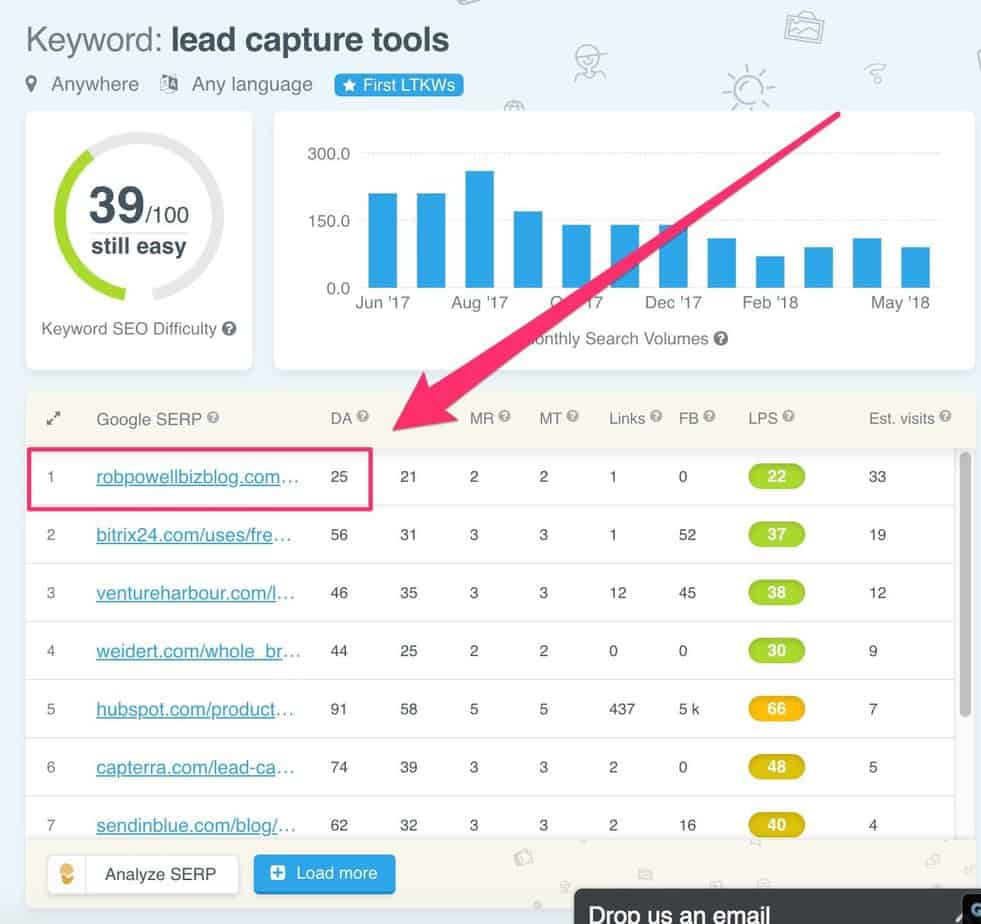Click the Est. visits help icon
This screenshot has width=981, height=924.
[x=945, y=418]
